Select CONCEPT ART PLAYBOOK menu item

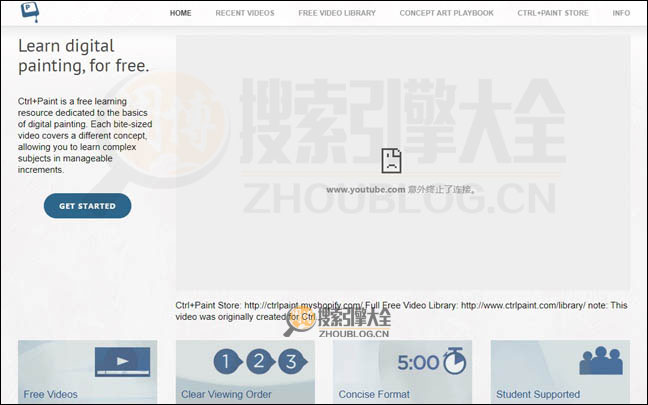(447, 13)
